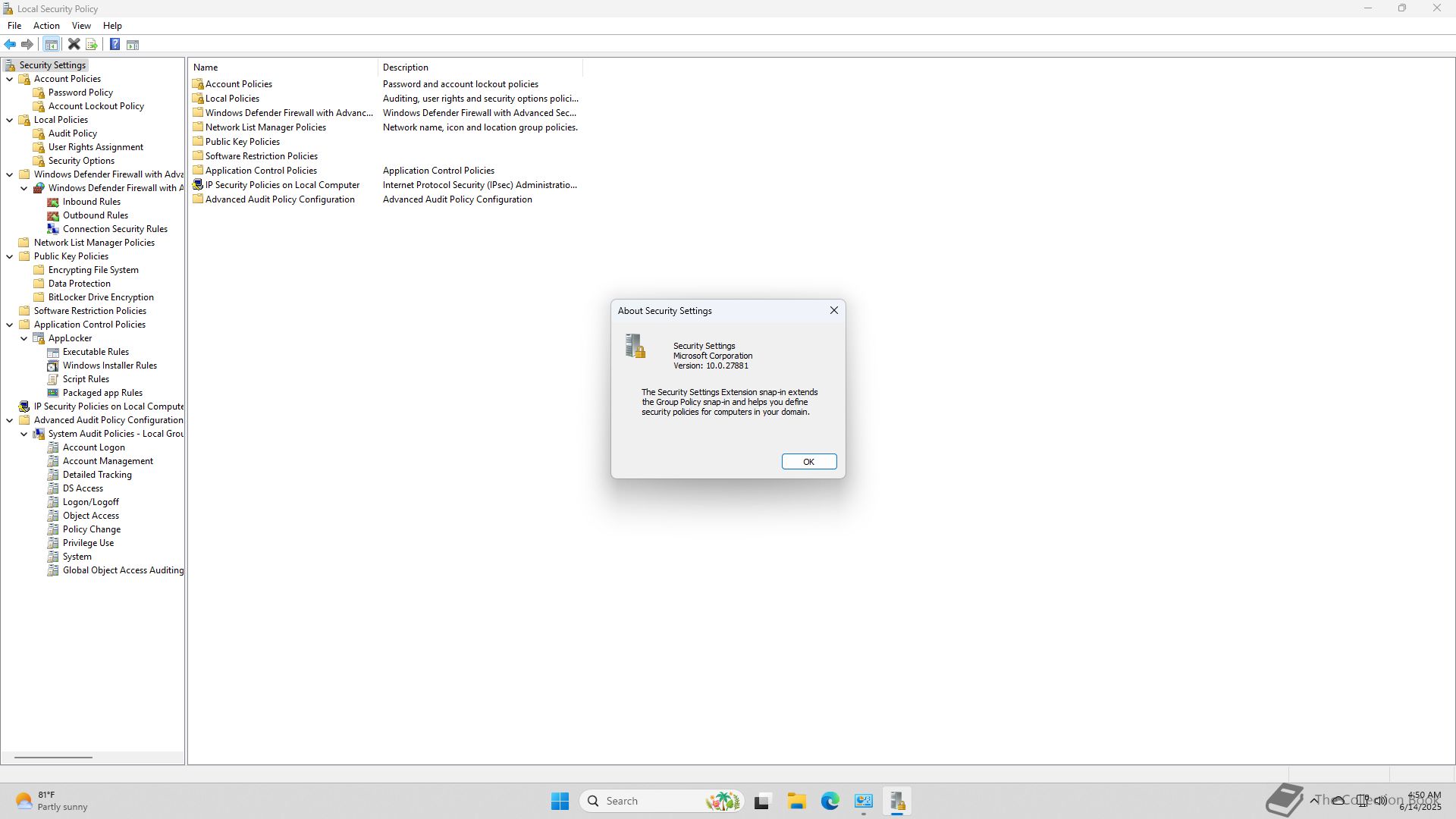Viewport: 1456px width, 819px height.
Task: Select Connection Security Rules tree item
Action: (x=115, y=229)
